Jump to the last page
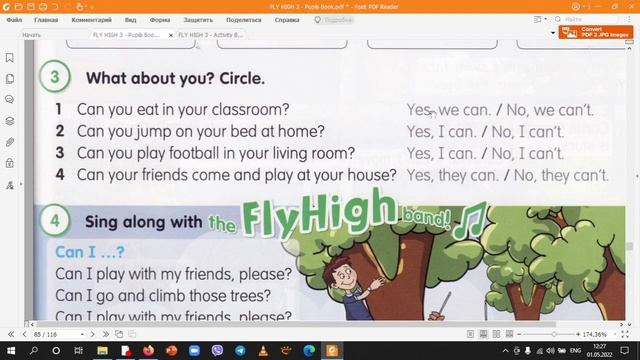 click(105, 334)
